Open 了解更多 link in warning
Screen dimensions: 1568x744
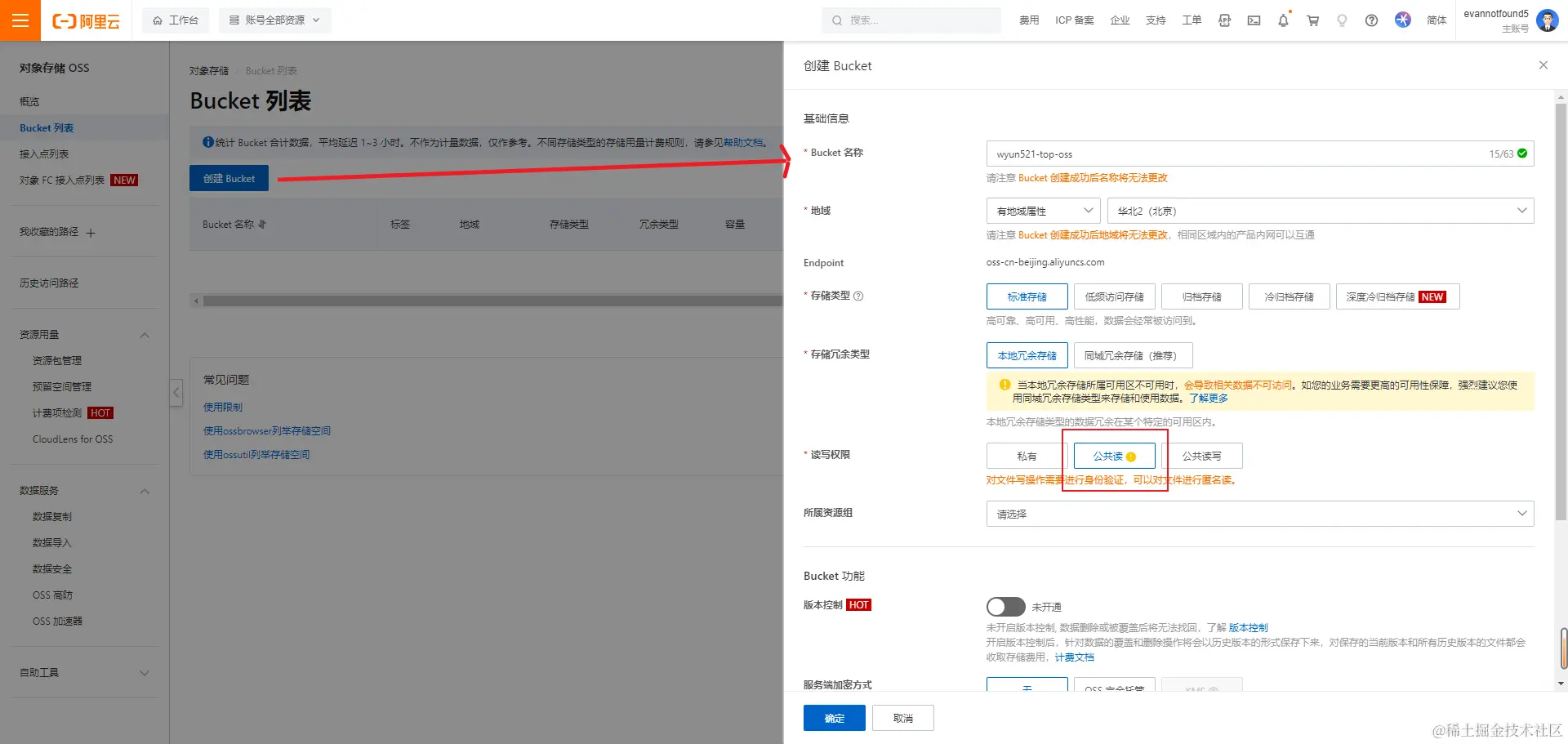1209,399
